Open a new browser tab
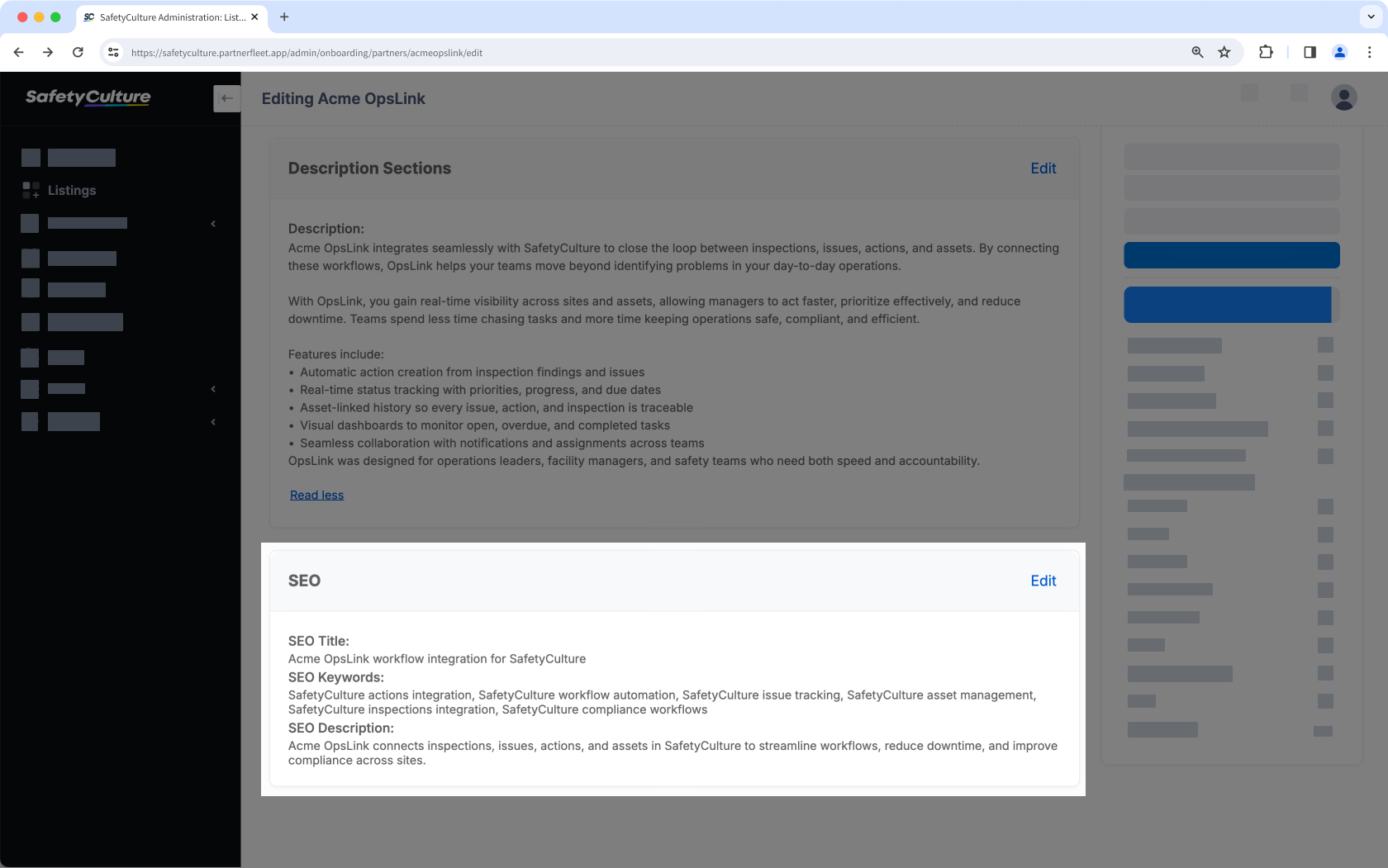Viewport: 1388px width, 868px height. [284, 17]
